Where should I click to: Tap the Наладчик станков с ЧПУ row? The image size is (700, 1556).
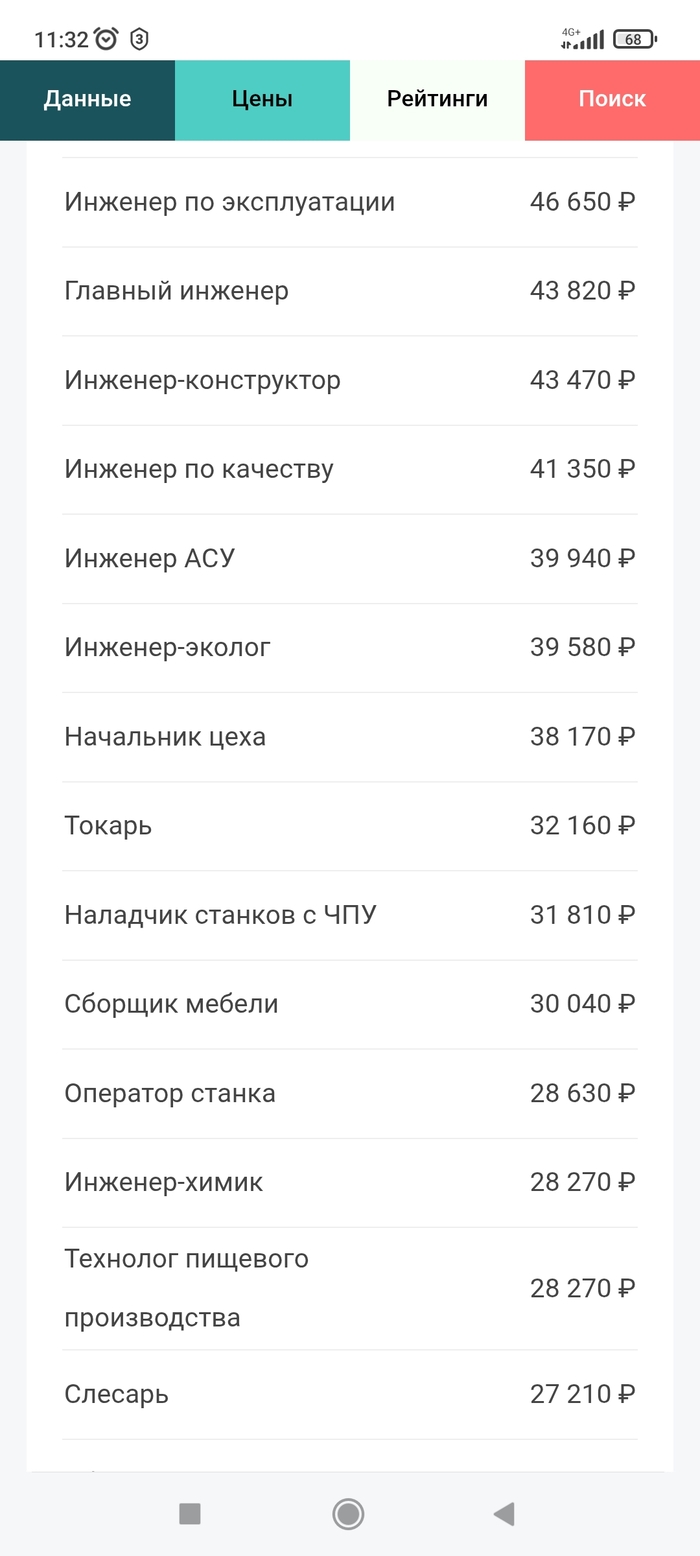(x=350, y=914)
